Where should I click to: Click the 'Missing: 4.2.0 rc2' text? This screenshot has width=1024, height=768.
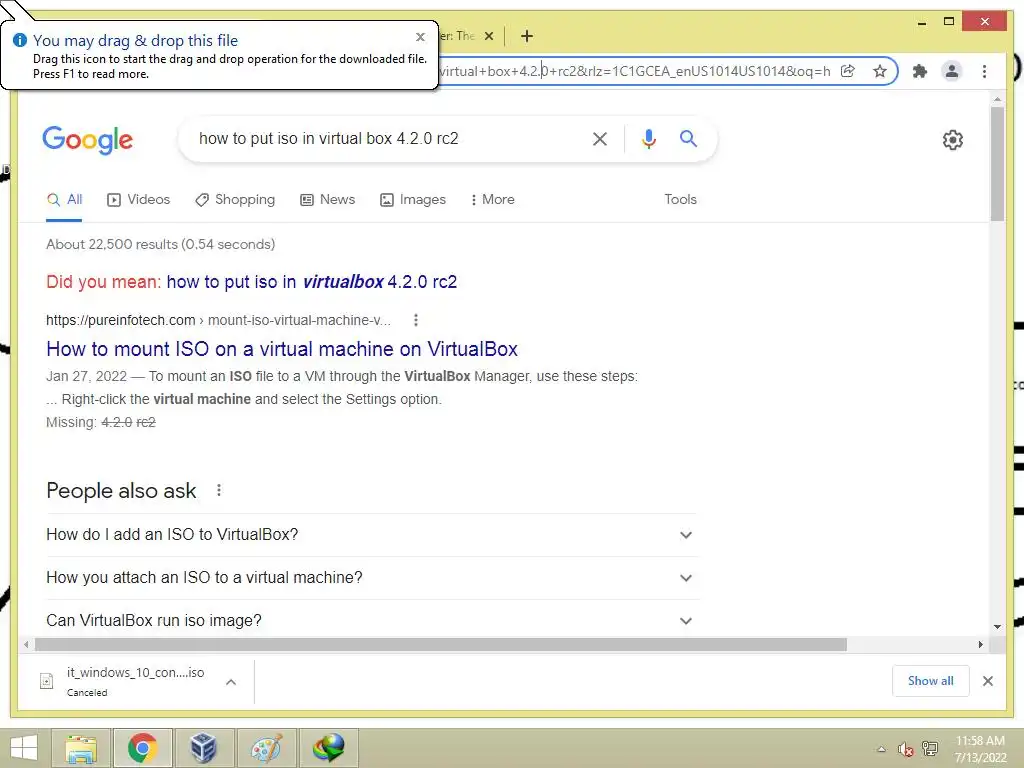click(101, 423)
